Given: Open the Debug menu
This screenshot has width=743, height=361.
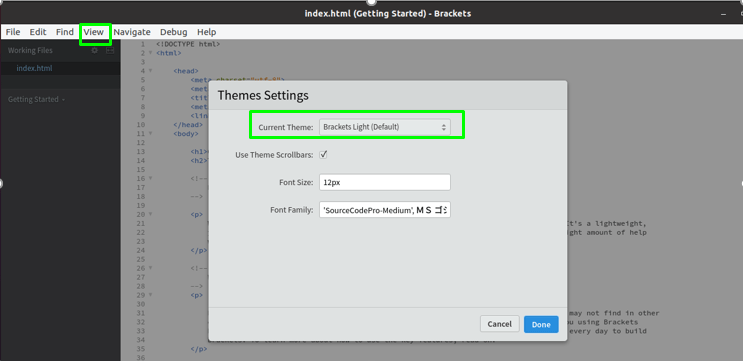Looking at the screenshot, I should coord(173,32).
